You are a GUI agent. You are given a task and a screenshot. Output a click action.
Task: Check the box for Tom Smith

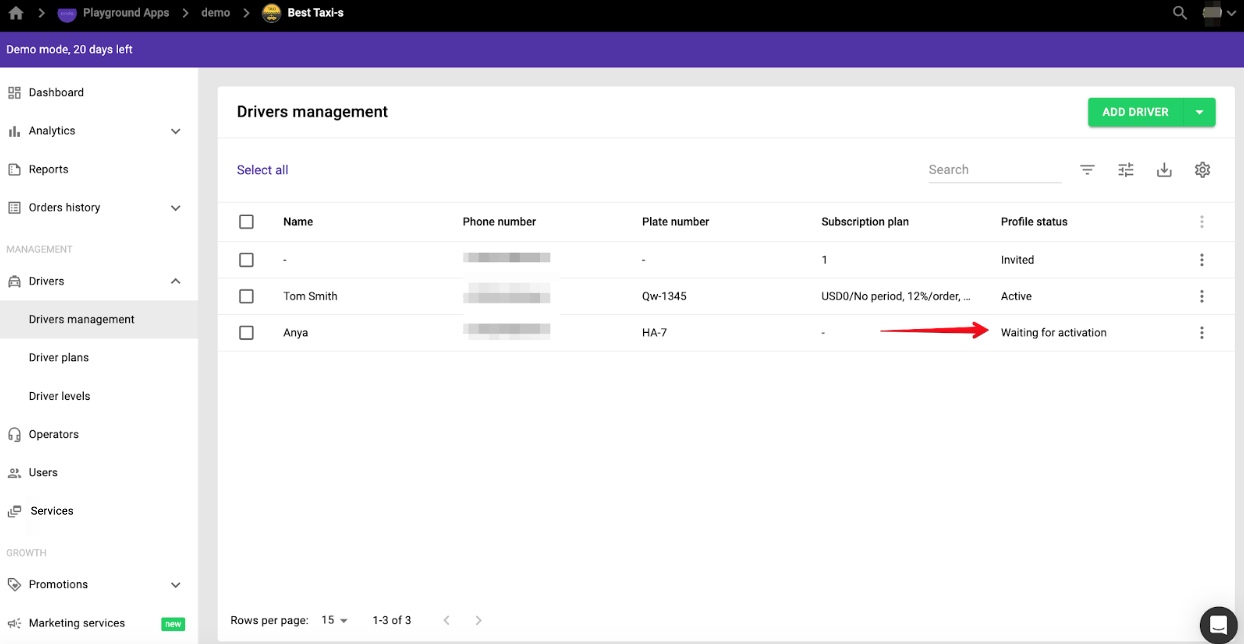pos(246,296)
